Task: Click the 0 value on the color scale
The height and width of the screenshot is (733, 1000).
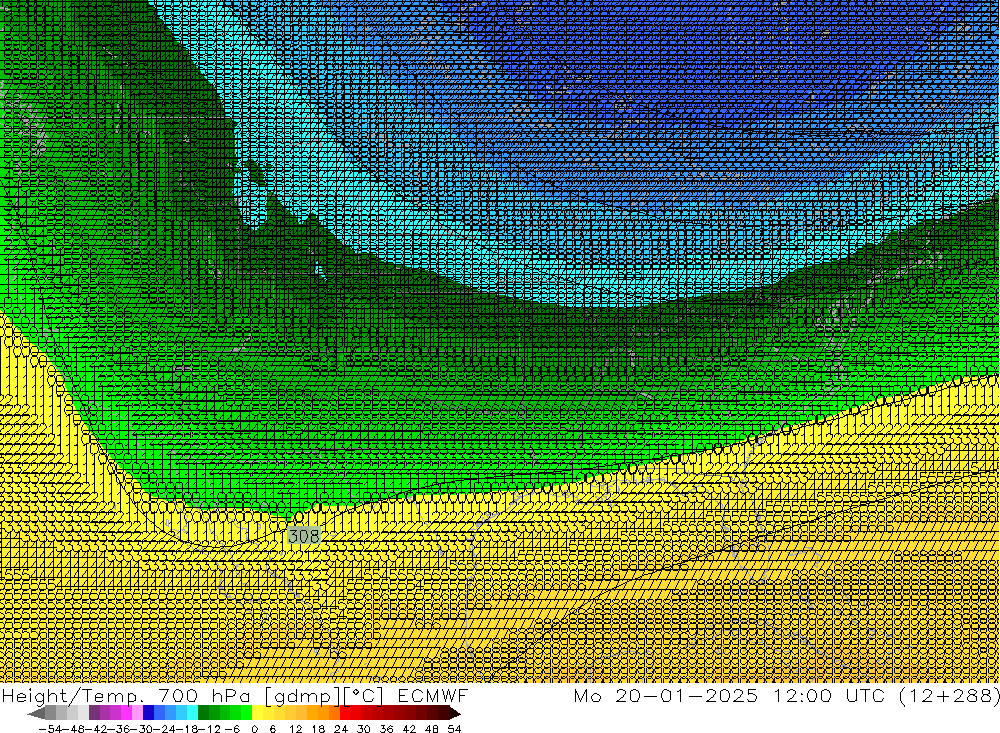Action: (x=254, y=729)
